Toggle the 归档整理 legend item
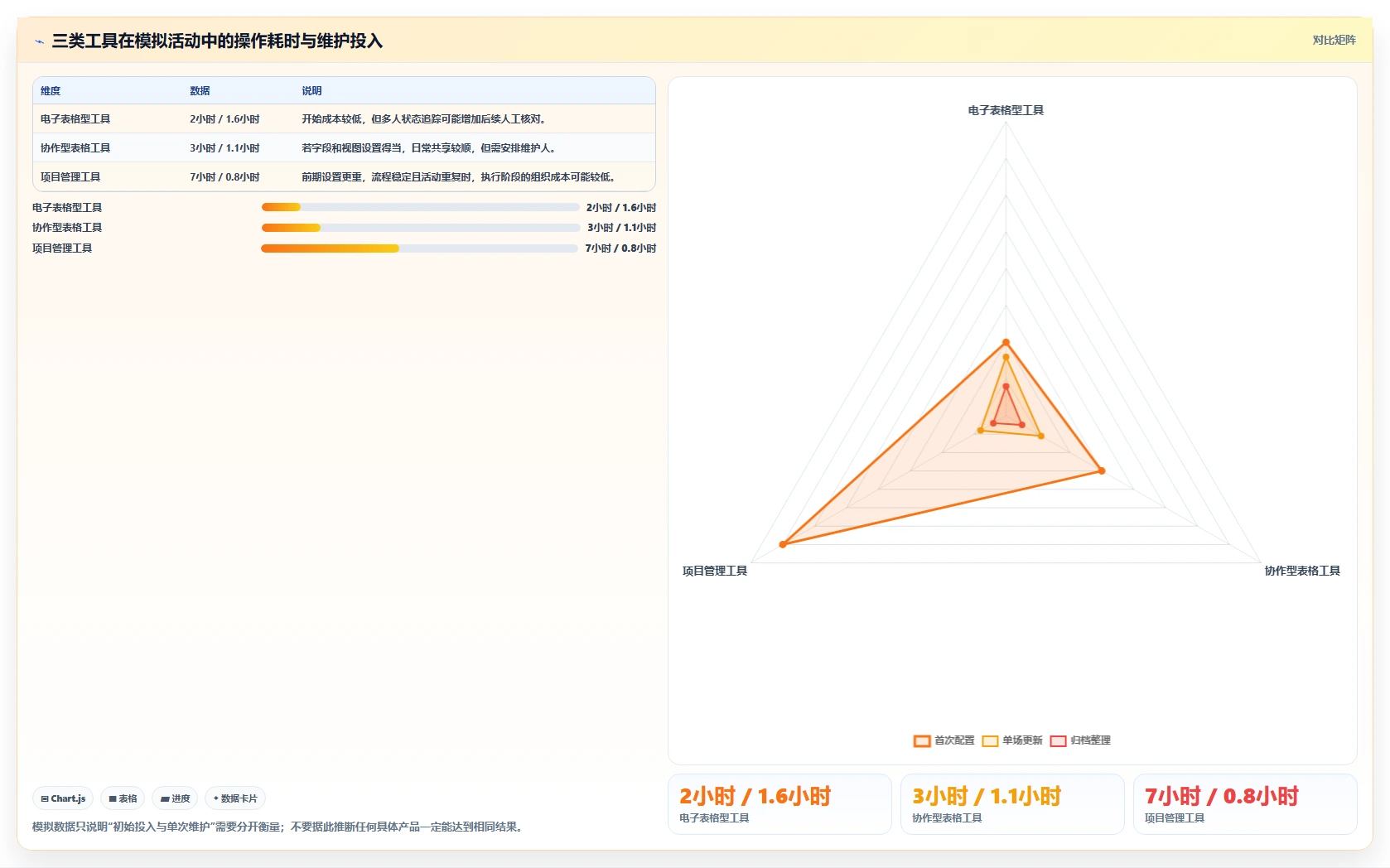The width and height of the screenshot is (1390, 868). point(1080,740)
